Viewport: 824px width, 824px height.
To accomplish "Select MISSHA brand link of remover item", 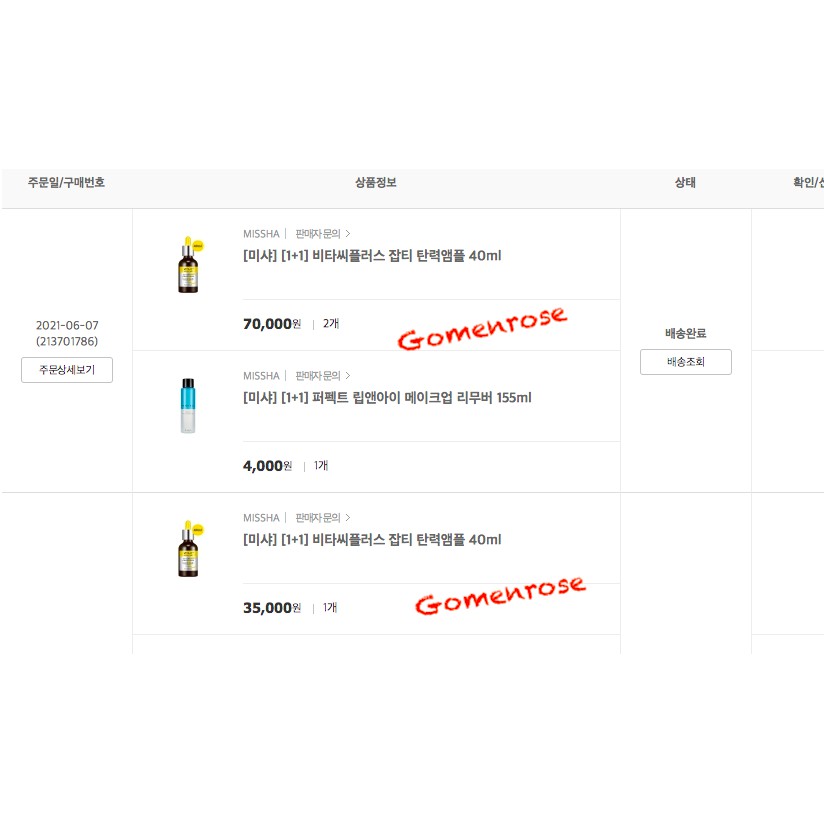I will (x=261, y=376).
